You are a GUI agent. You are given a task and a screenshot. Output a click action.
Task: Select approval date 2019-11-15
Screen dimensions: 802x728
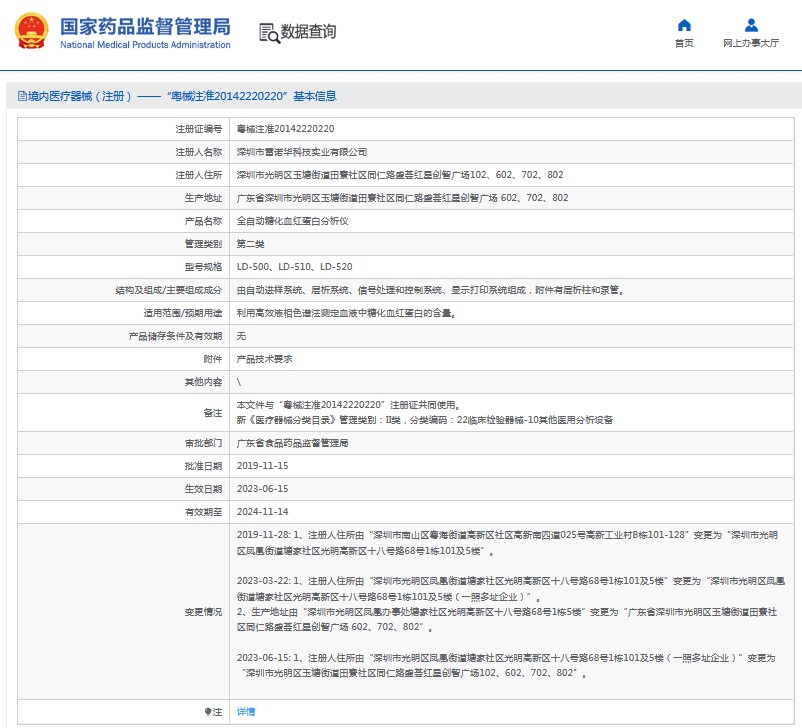(x=262, y=466)
